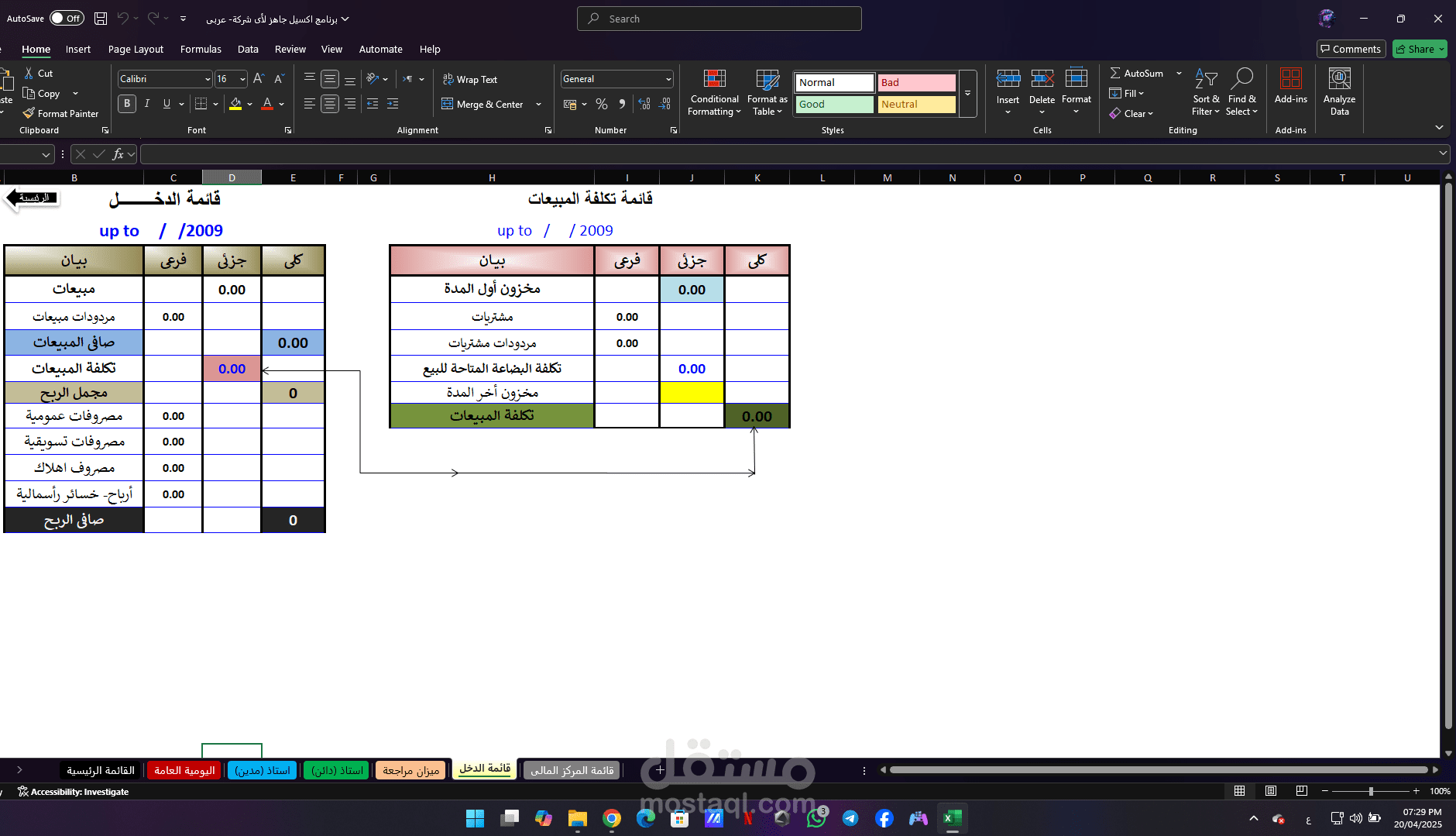This screenshot has width=1456, height=836.
Task: Click Increase Font Size icon
Action: click(x=259, y=79)
